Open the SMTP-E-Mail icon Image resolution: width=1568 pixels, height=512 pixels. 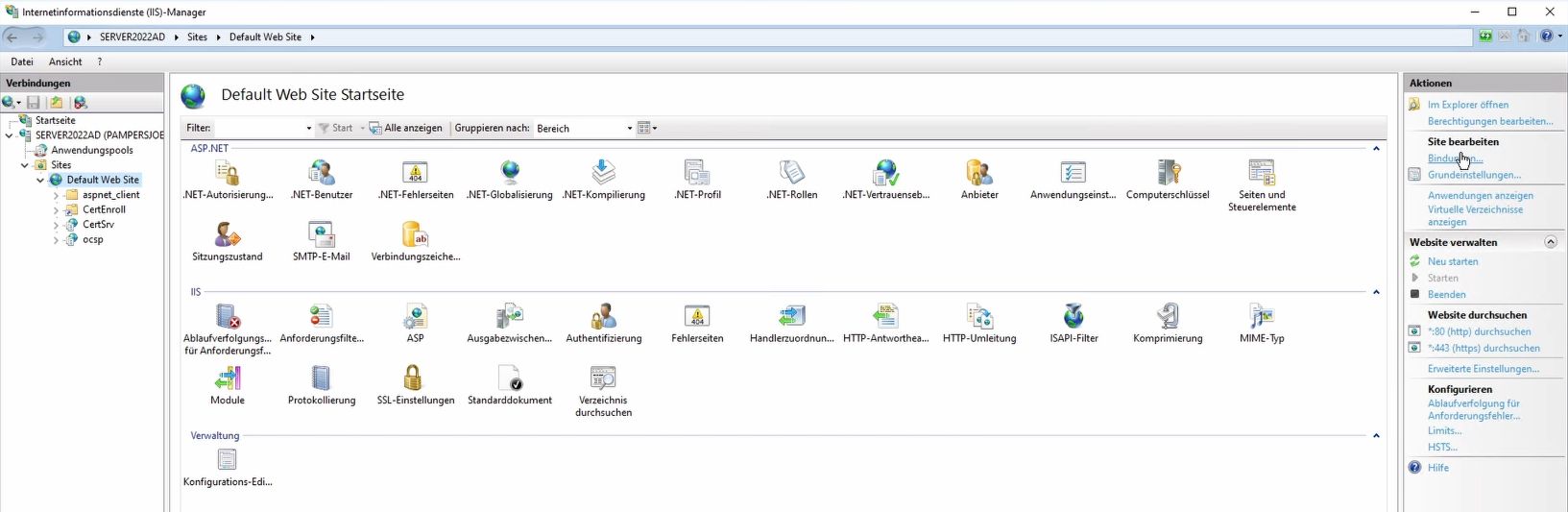coord(322,234)
